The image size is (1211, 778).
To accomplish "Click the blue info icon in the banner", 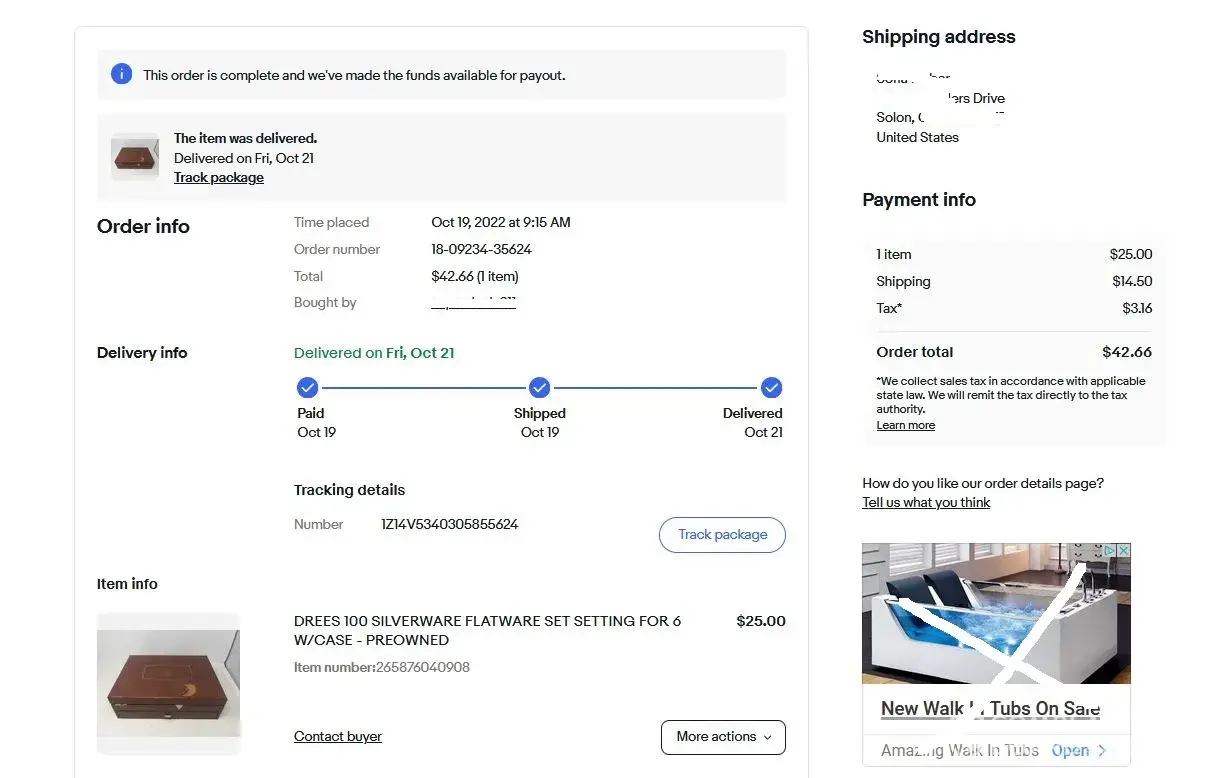I will [x=122, y=74].
